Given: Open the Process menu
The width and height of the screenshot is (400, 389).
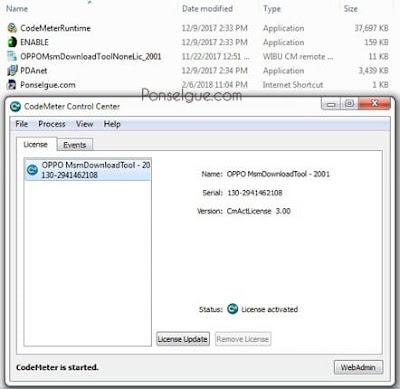Looking at the screenshot, I should pyautogui.click(x=52, y=124).
